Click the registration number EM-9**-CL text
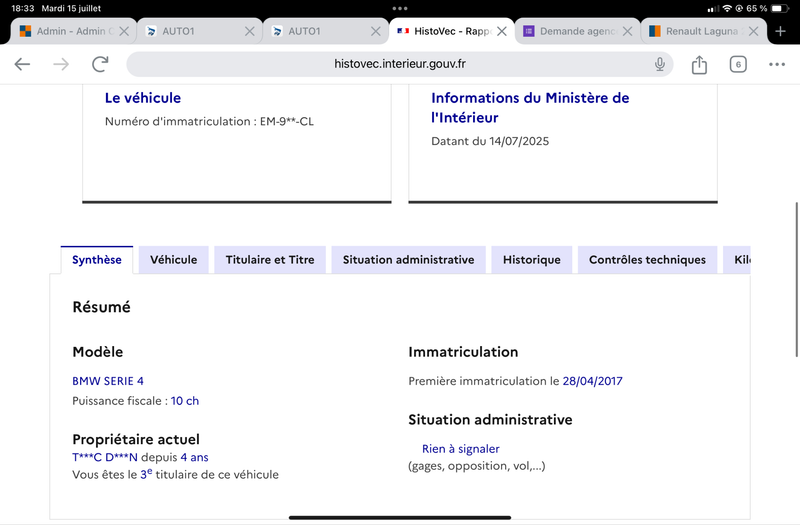Image resolution: width=800 pixels, height=525 pixels. 287,121
